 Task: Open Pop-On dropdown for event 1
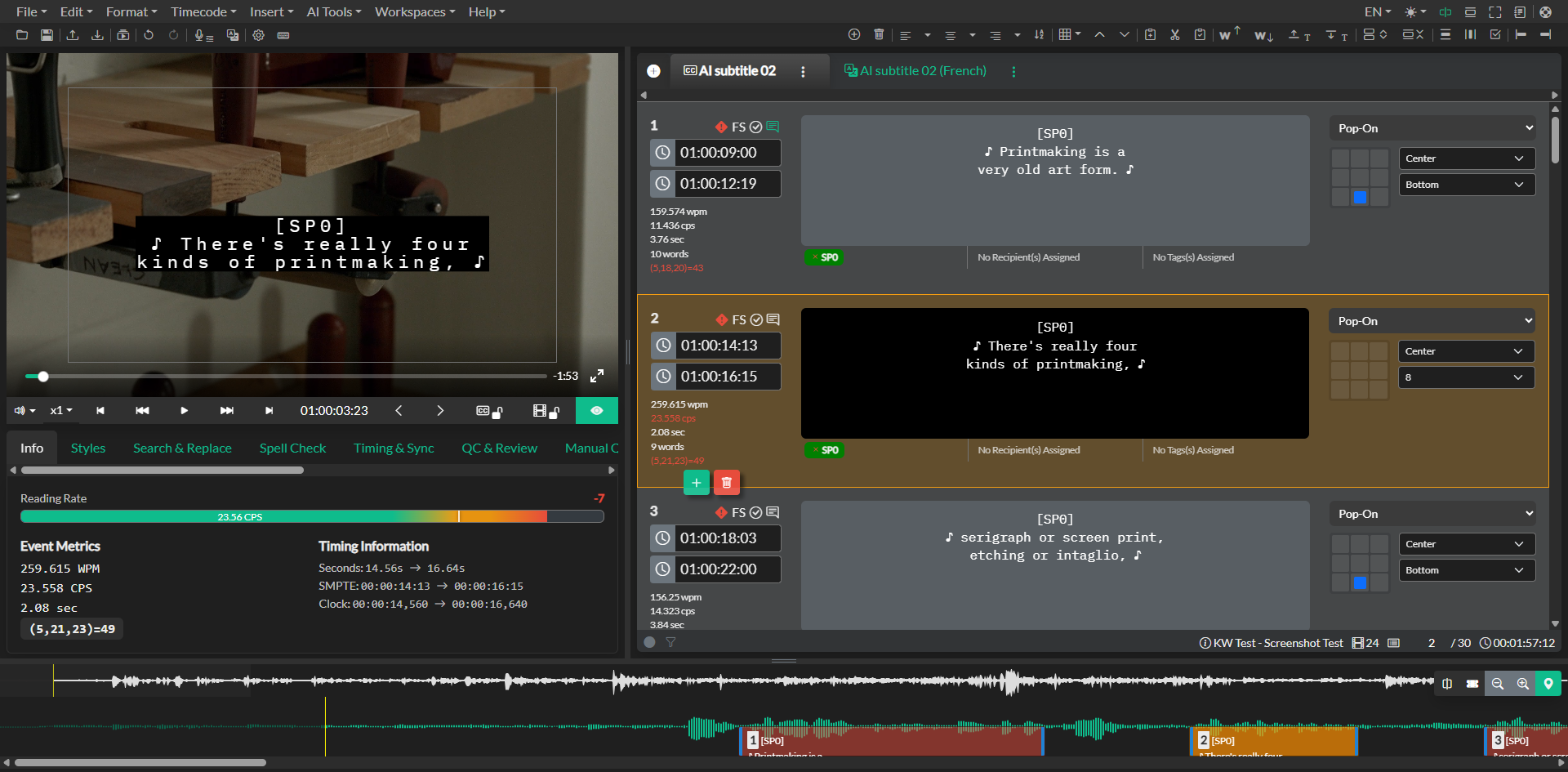(1433, 128)
